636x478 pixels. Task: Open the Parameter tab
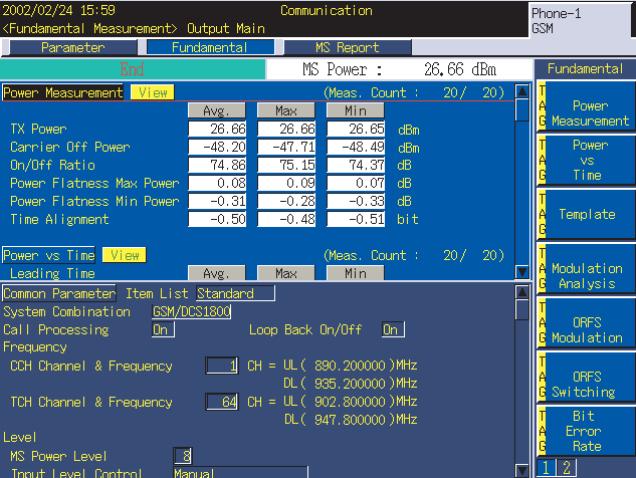[x=73, y=47]
